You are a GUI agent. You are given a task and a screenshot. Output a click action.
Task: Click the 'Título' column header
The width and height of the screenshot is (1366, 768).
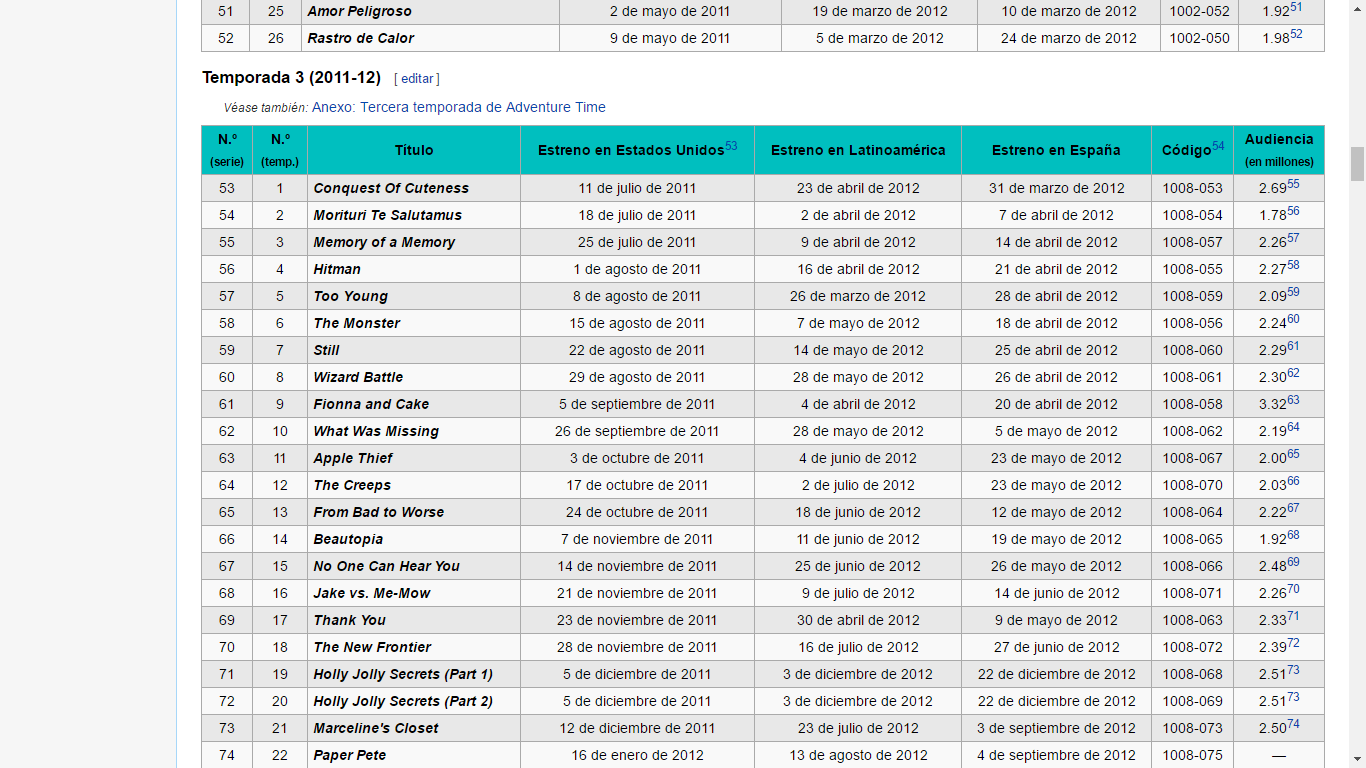[x=414, y=150]
